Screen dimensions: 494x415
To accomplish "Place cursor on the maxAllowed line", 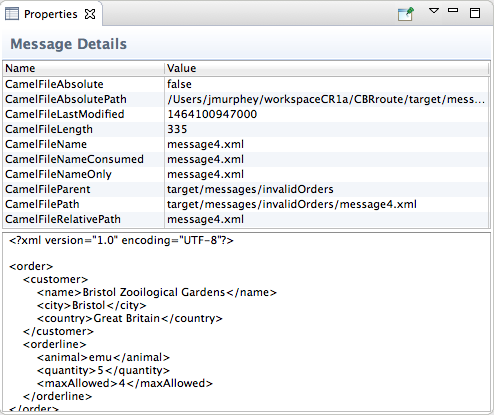I will tap(125, 383).
